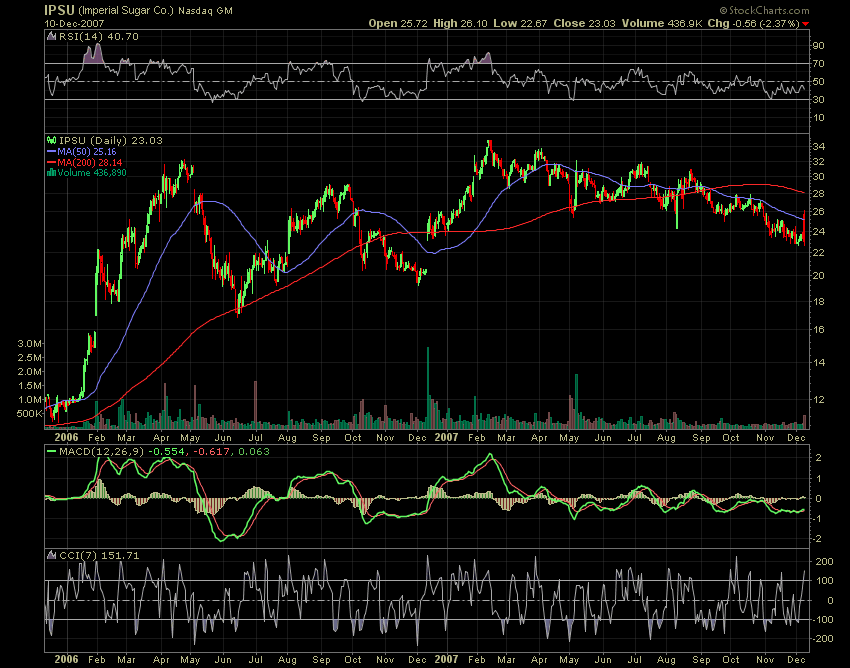Click the RSI(14) indicator area icon
The height and width of the screenshot is (668, 850).
click(x=51, y=36)
